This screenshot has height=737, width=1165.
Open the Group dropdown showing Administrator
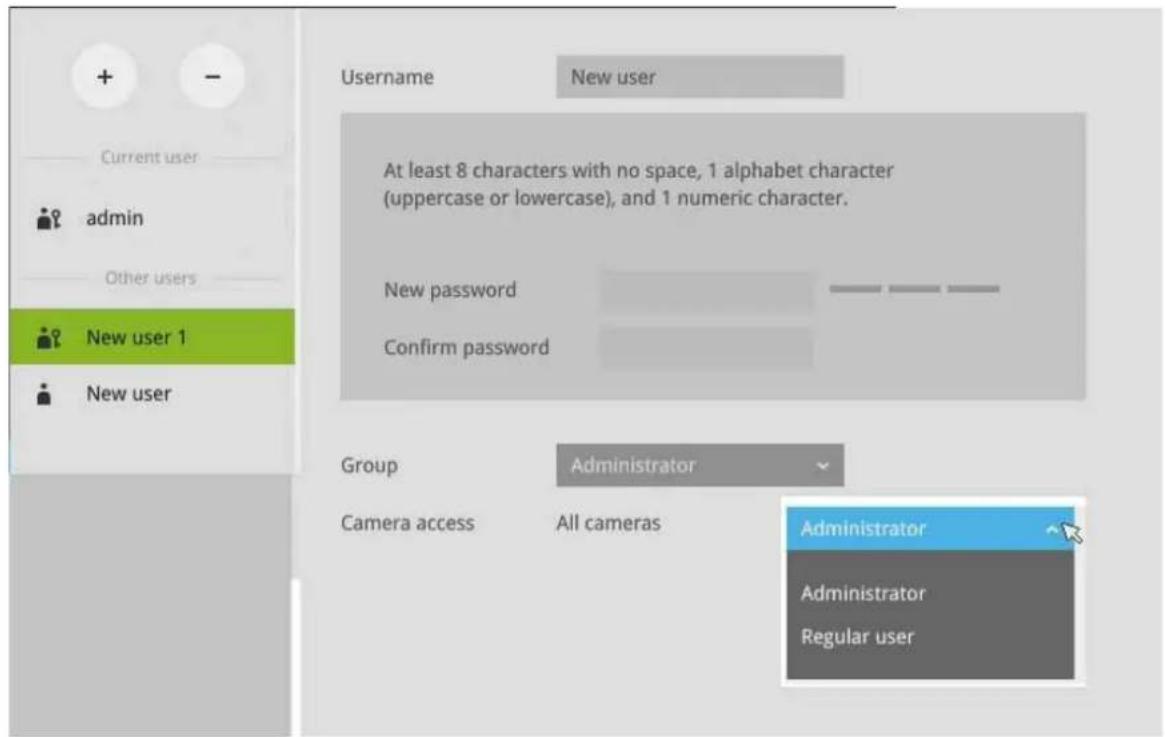point(700,466)
